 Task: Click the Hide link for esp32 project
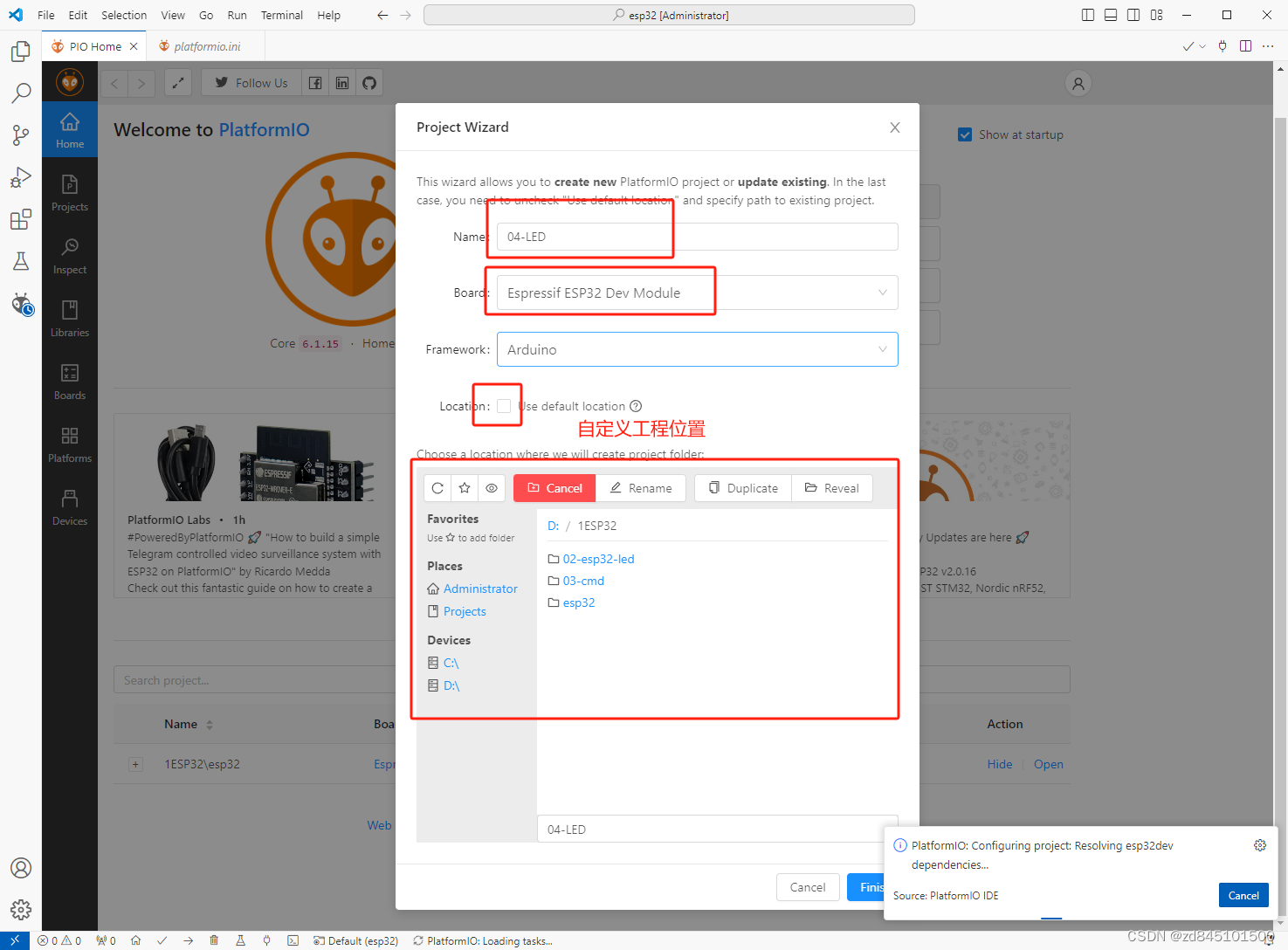click(x=1000, y=764)
